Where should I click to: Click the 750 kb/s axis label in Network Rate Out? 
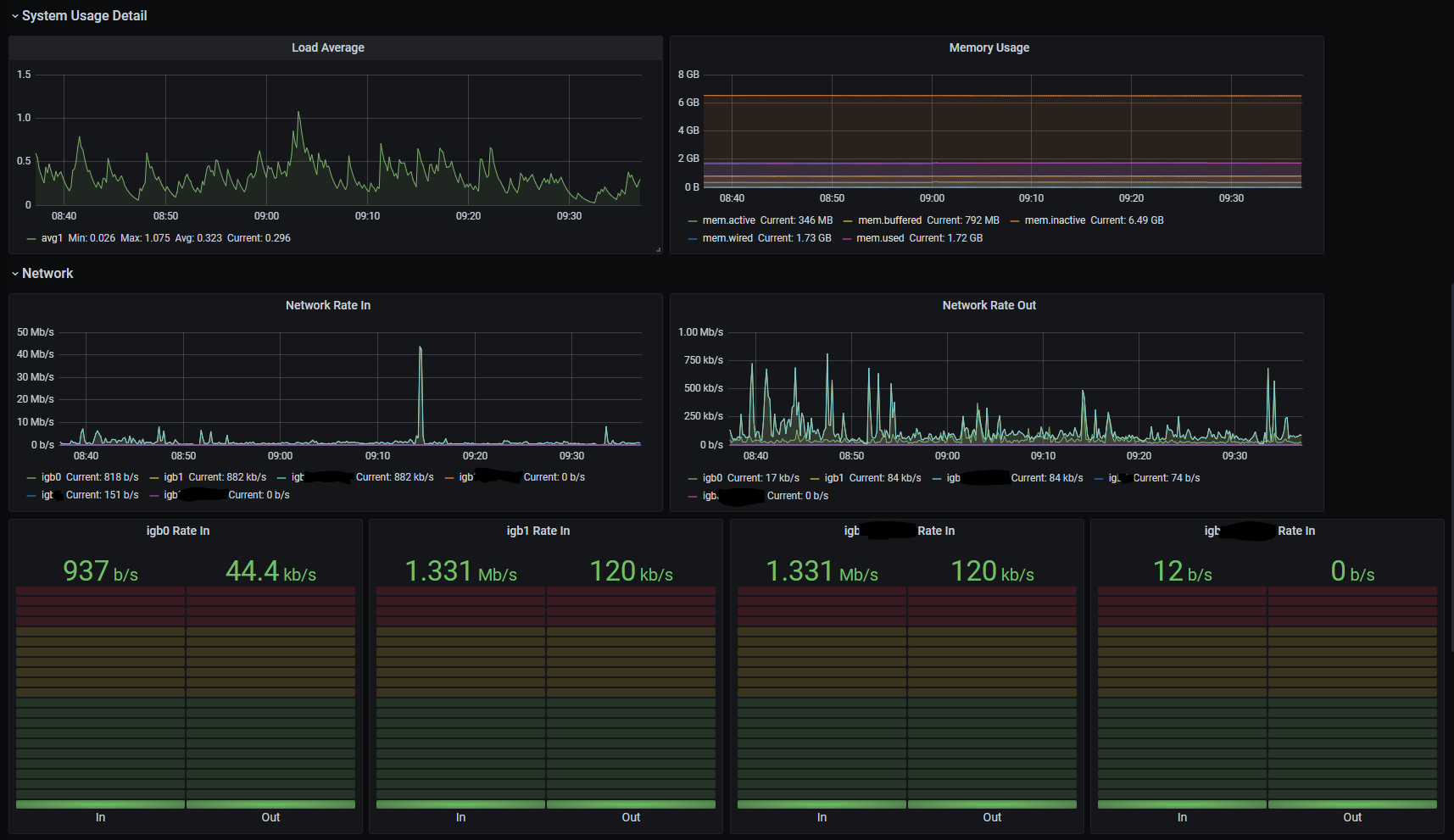pos(704,360)
